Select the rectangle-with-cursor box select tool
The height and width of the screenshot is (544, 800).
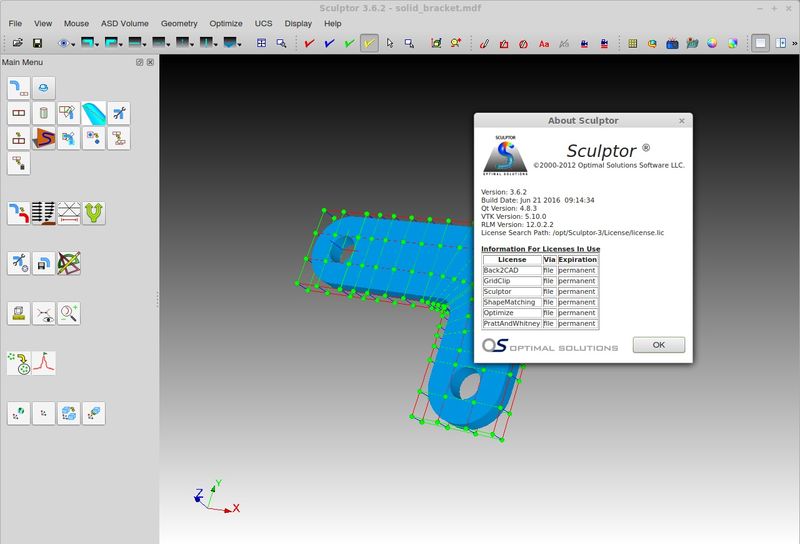pos(409,43)
